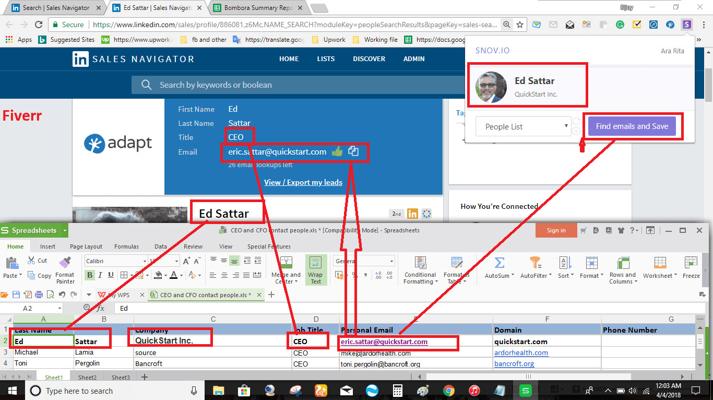713x400 pixels.
Task: Open the People List dropdown
Action: click(523, 127)
